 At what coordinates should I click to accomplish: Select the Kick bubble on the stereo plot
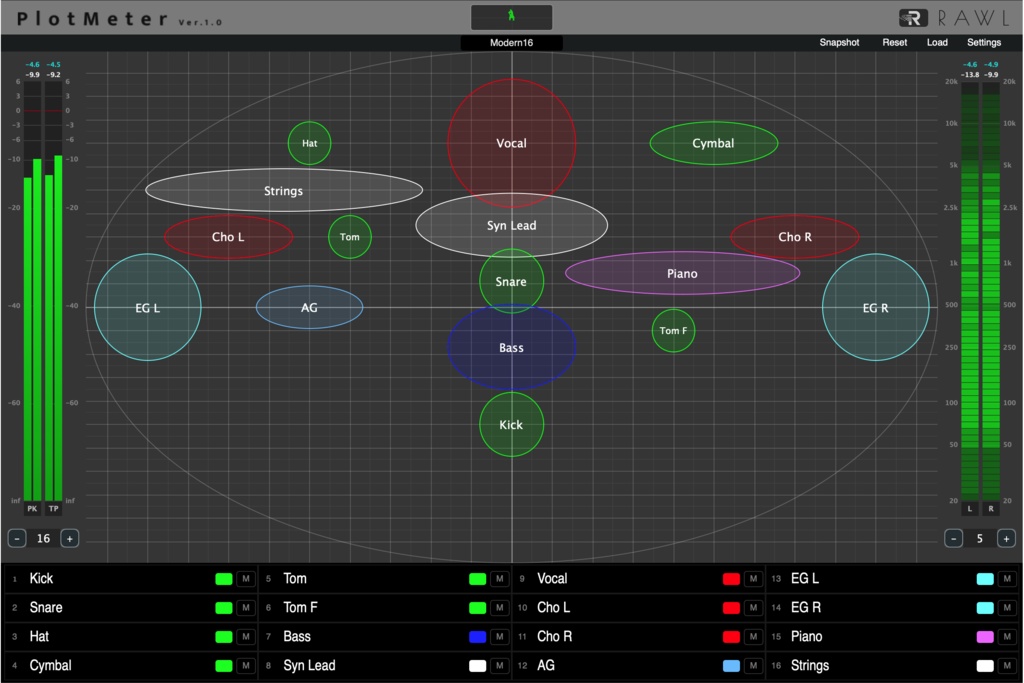[x=511, y=424]
